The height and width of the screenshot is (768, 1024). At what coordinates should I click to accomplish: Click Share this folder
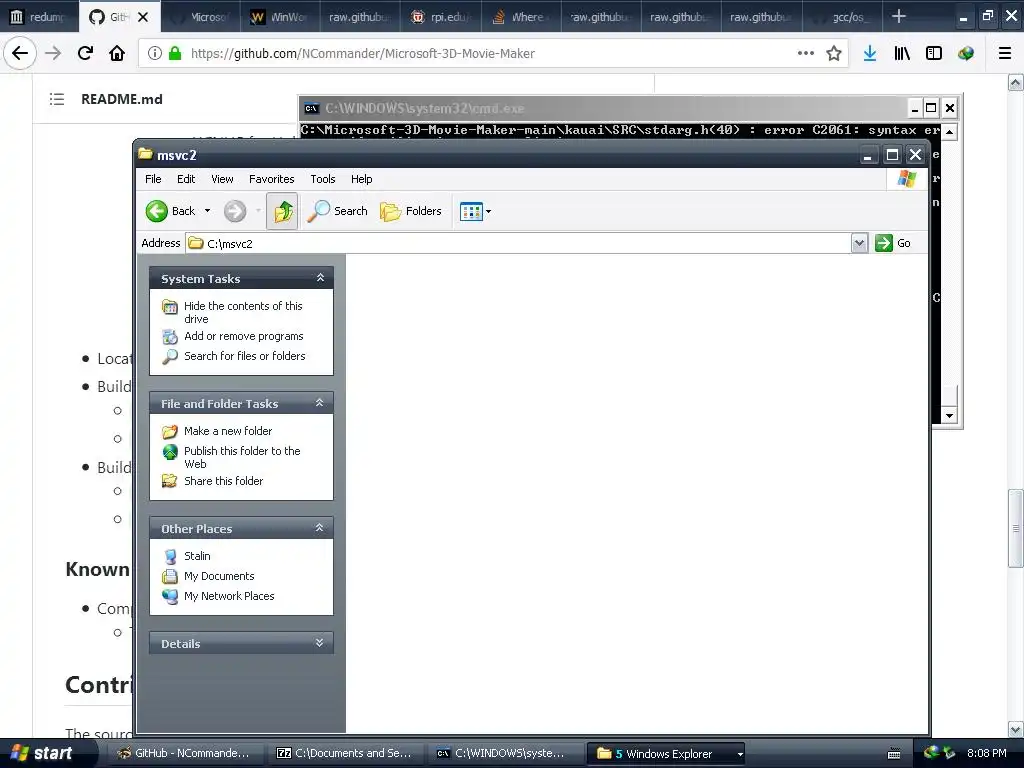point(223,481)
